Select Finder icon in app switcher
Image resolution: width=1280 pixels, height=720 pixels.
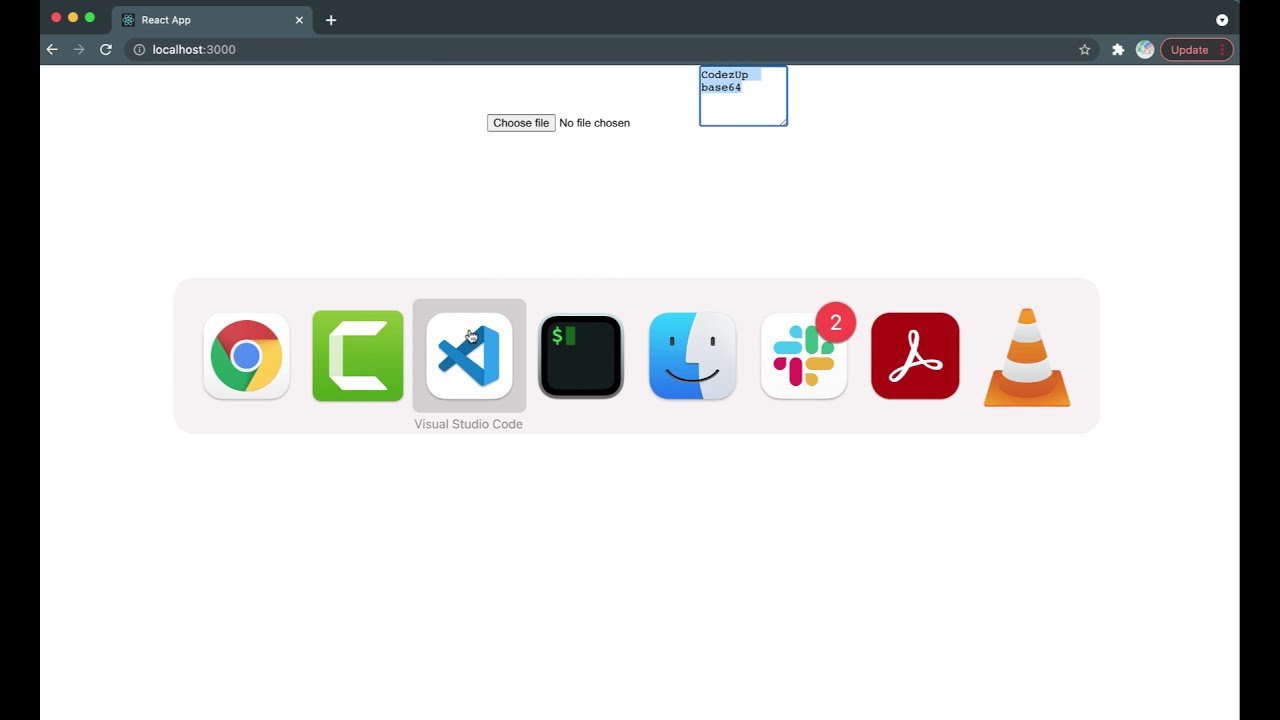692,356
